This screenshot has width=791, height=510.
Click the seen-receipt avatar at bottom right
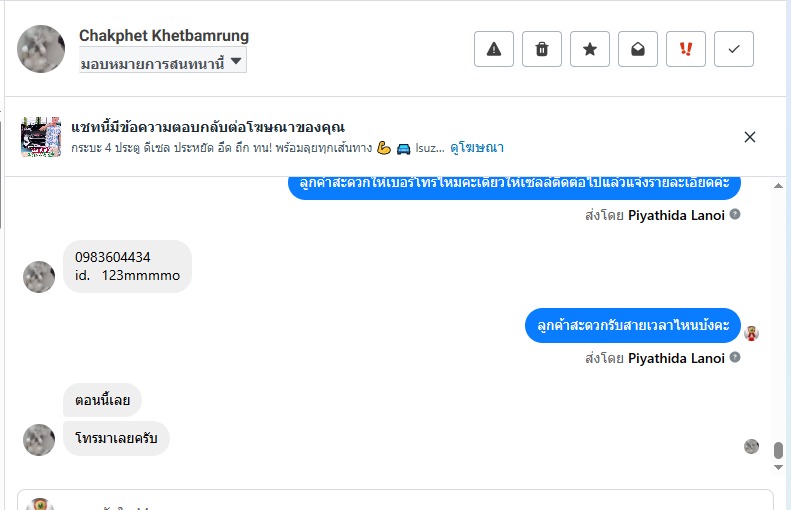[x=751, y=446]
